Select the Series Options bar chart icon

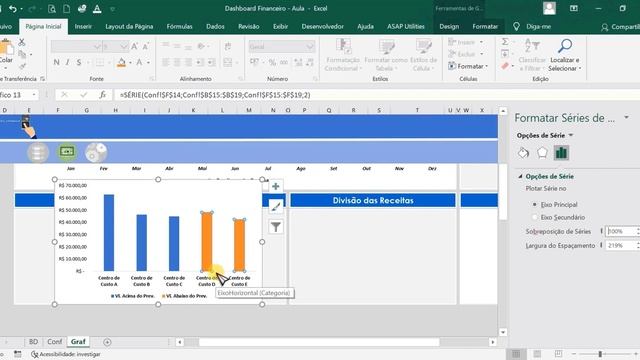[561, 153]
